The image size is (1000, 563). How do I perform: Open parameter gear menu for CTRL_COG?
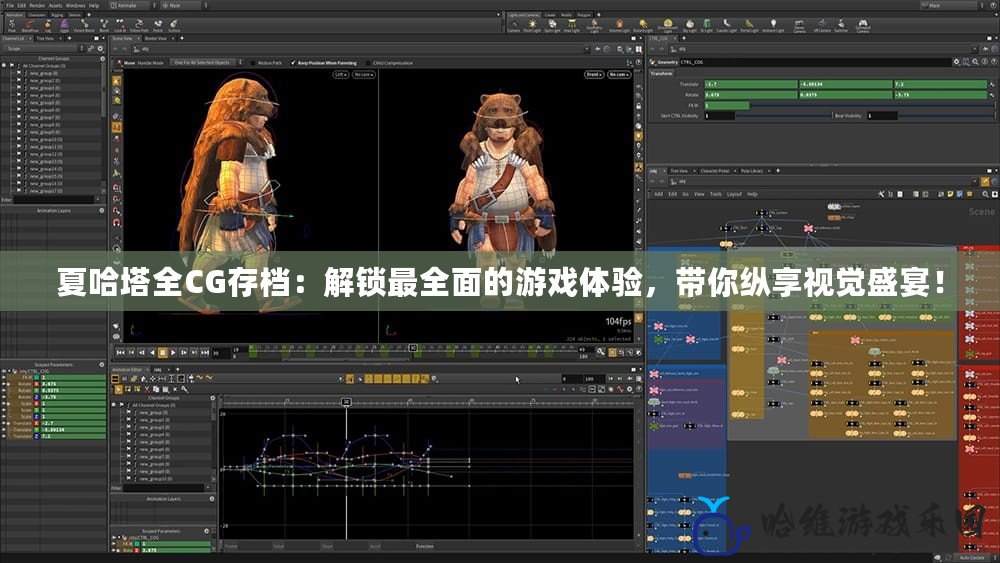955,62
